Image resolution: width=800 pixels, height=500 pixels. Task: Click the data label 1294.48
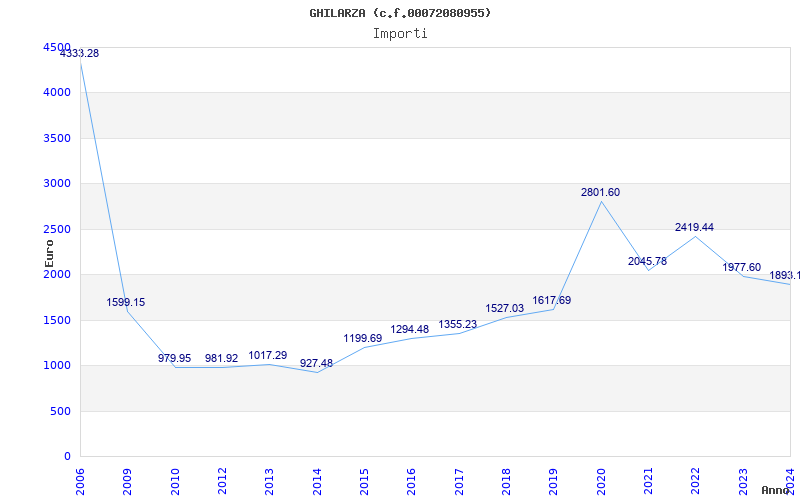tap(410, 330)
